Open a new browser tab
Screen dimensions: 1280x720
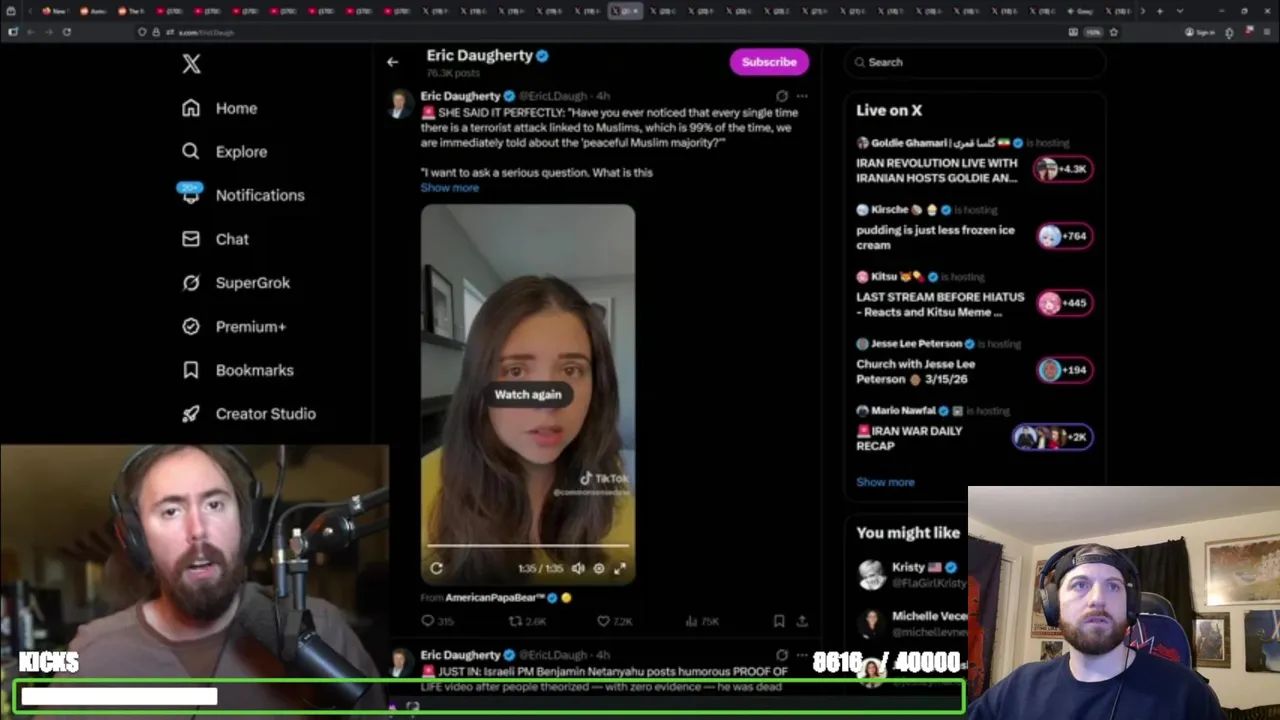click(x=1160, y=11)
